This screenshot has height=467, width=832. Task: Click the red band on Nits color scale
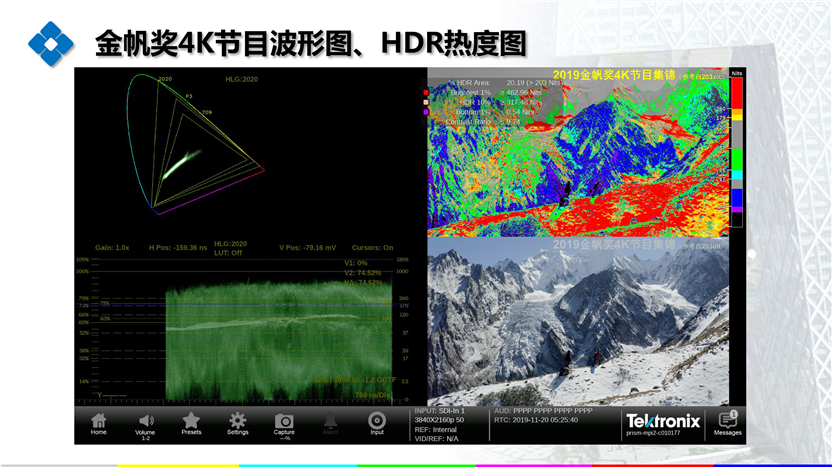coord(736,92)
